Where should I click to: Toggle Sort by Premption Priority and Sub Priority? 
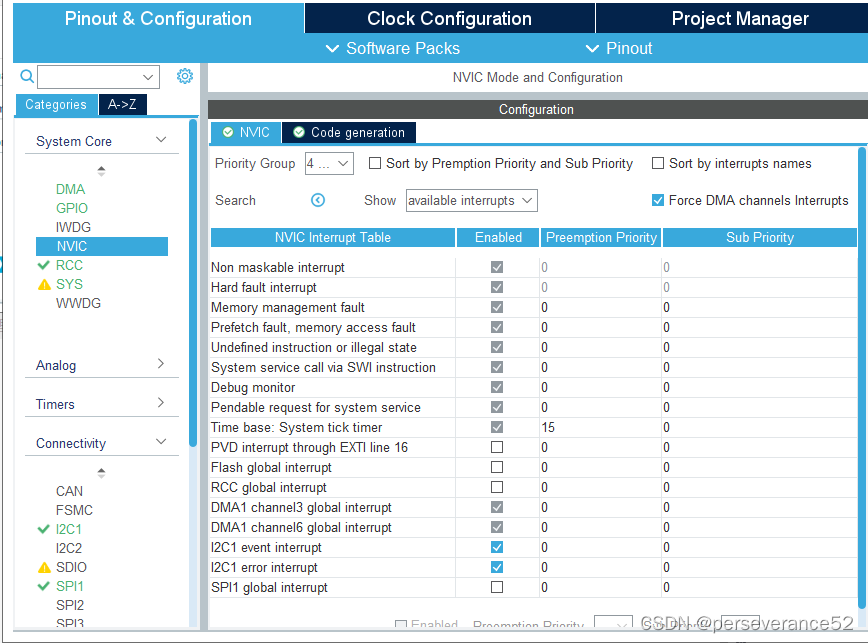tap(375, 163)
